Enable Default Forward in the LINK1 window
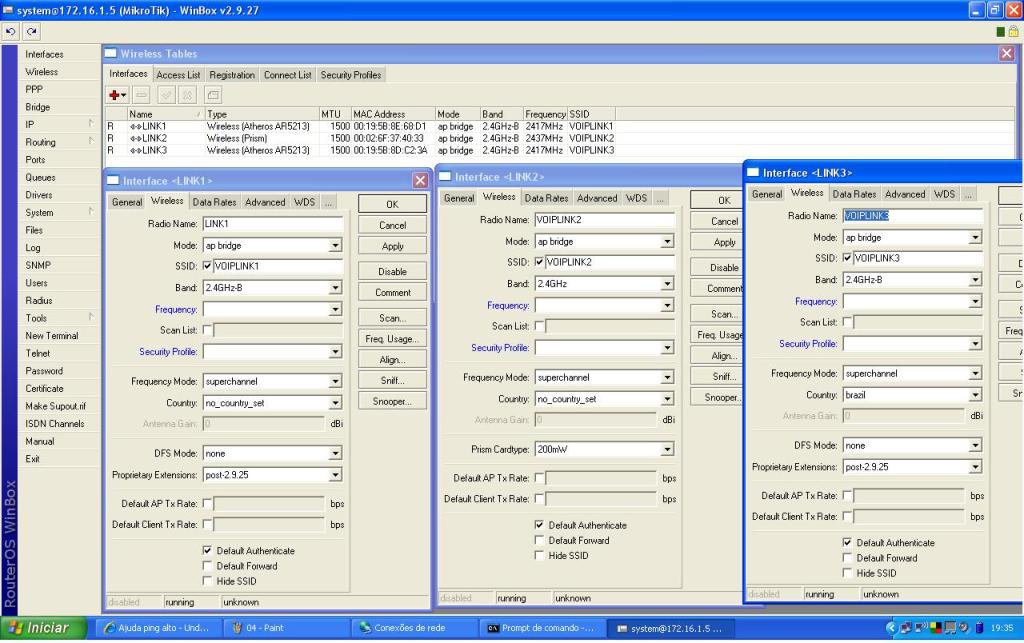This screenshot has width=1024, height=643. pyautogui.click(x=208, y=566)
